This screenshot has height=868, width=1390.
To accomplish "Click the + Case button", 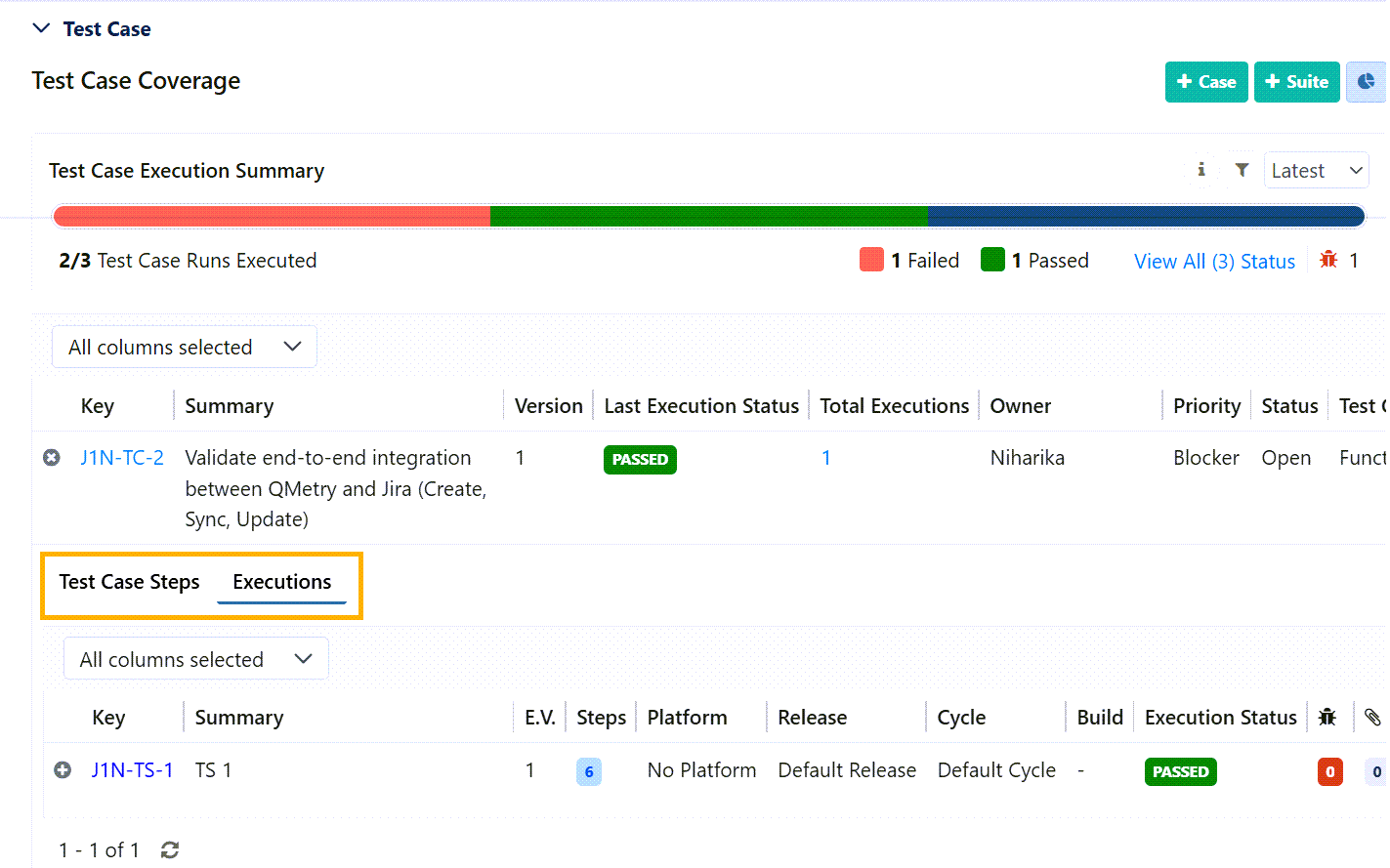I will tap(1206, 82).
